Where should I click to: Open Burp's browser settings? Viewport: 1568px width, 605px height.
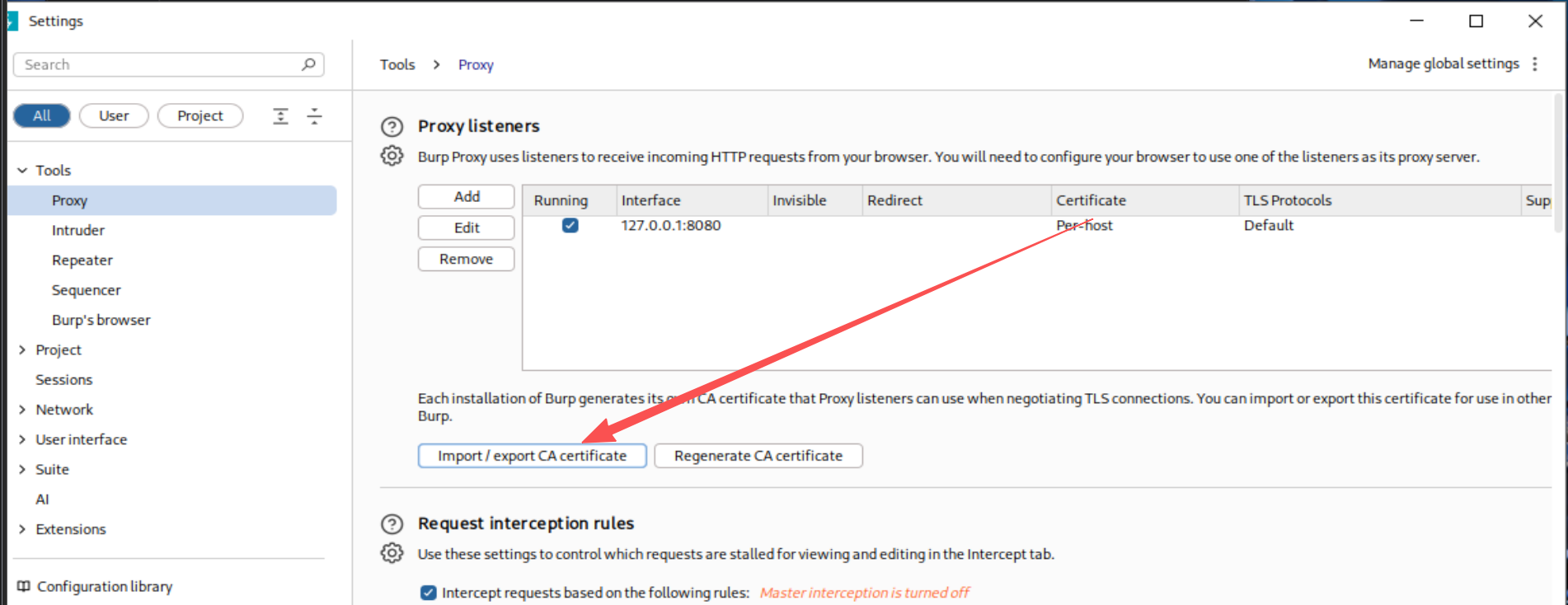101,320
